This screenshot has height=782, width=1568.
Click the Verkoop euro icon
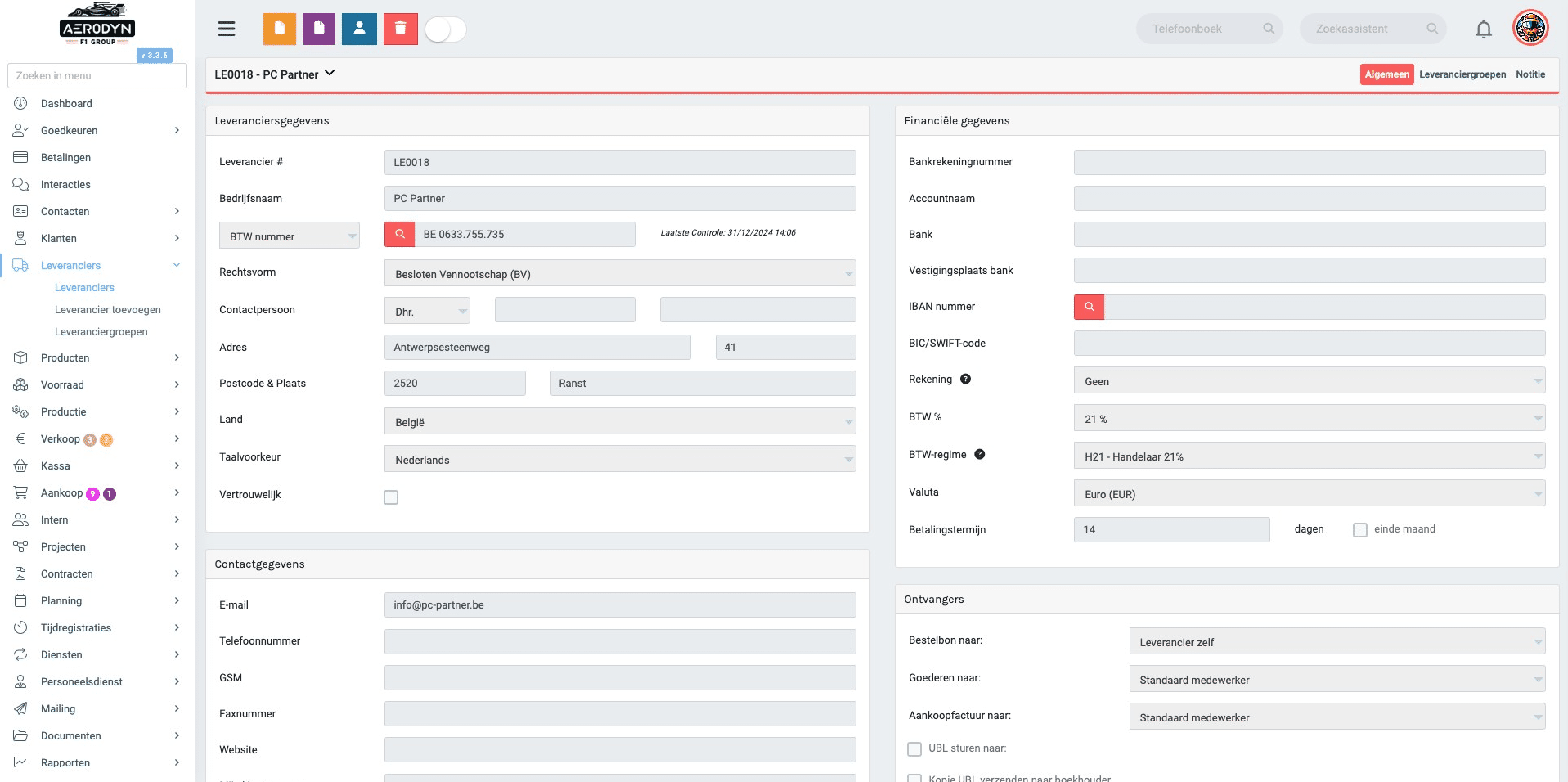click(20, 439)
